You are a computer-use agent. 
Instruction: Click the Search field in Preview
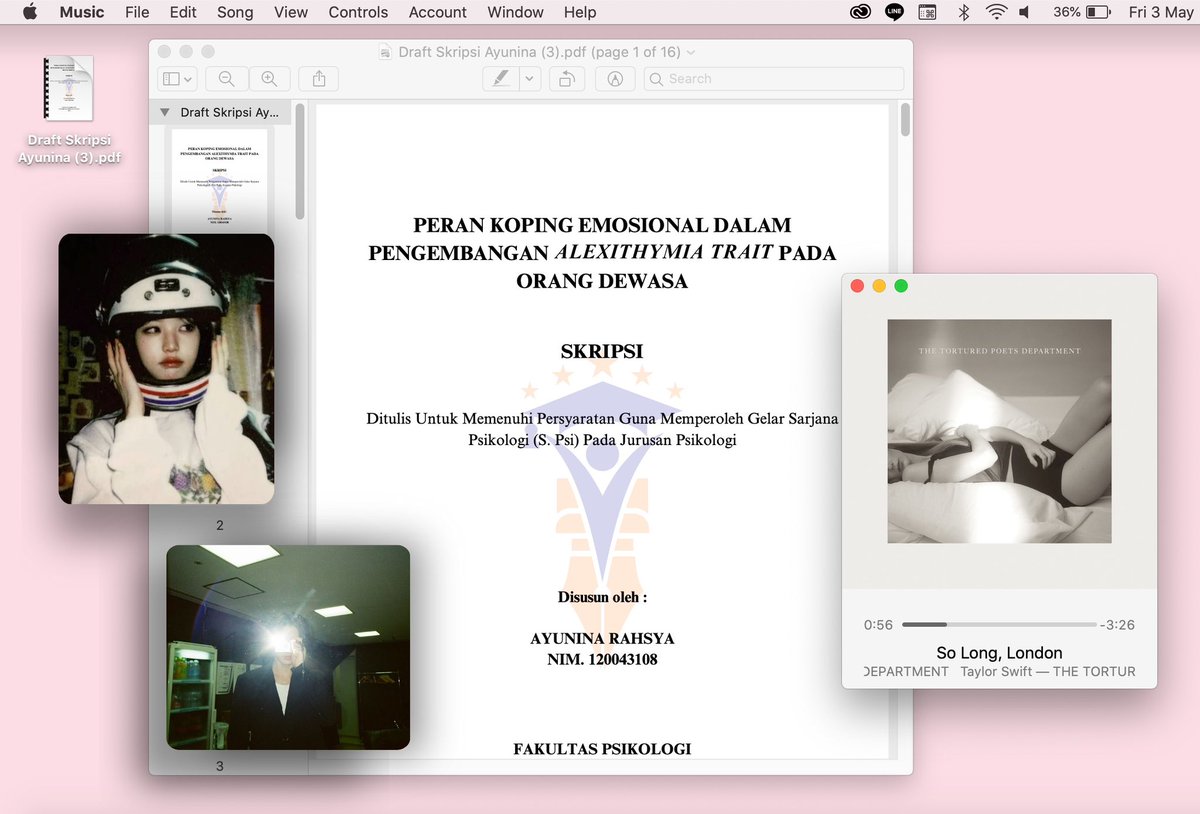(x=773, y=78)
